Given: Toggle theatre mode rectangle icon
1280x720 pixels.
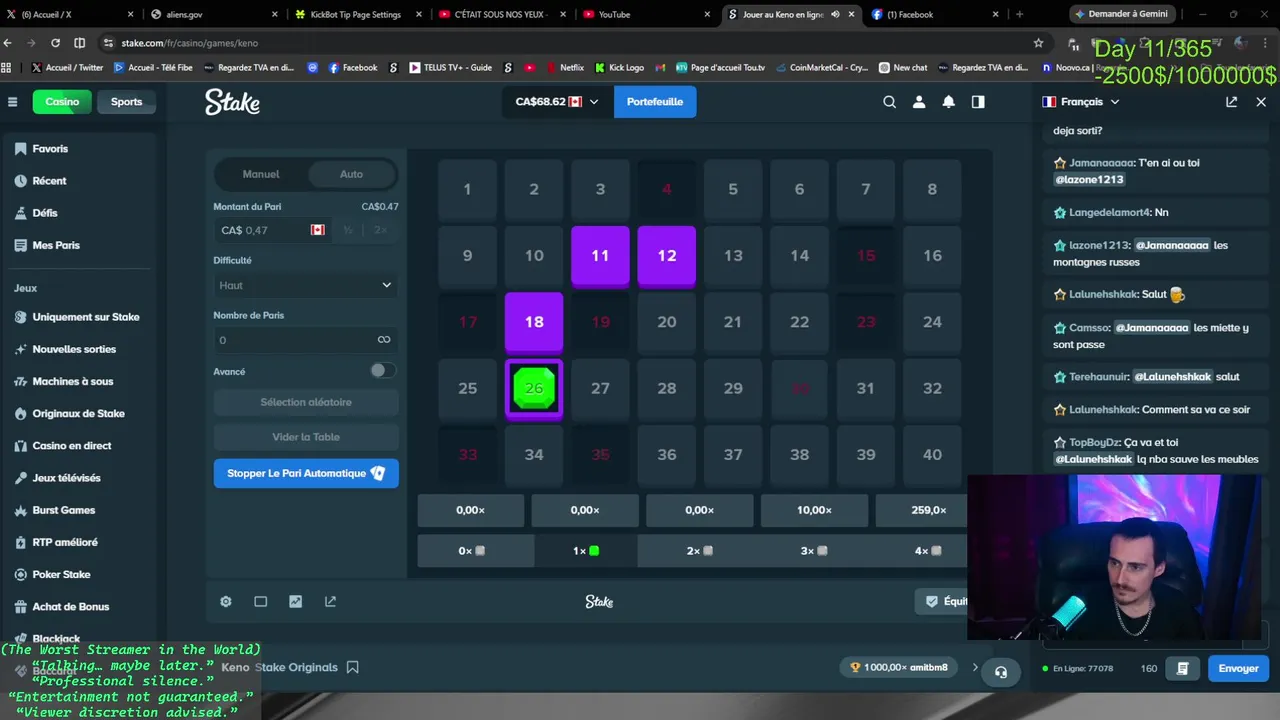Looking at the screenshot, I should coord(260,602).
